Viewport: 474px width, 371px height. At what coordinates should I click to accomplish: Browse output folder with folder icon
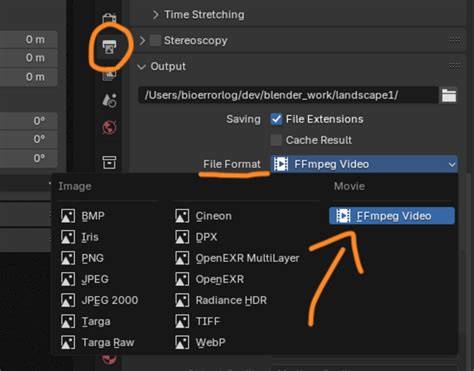click(x=449, y=95)
